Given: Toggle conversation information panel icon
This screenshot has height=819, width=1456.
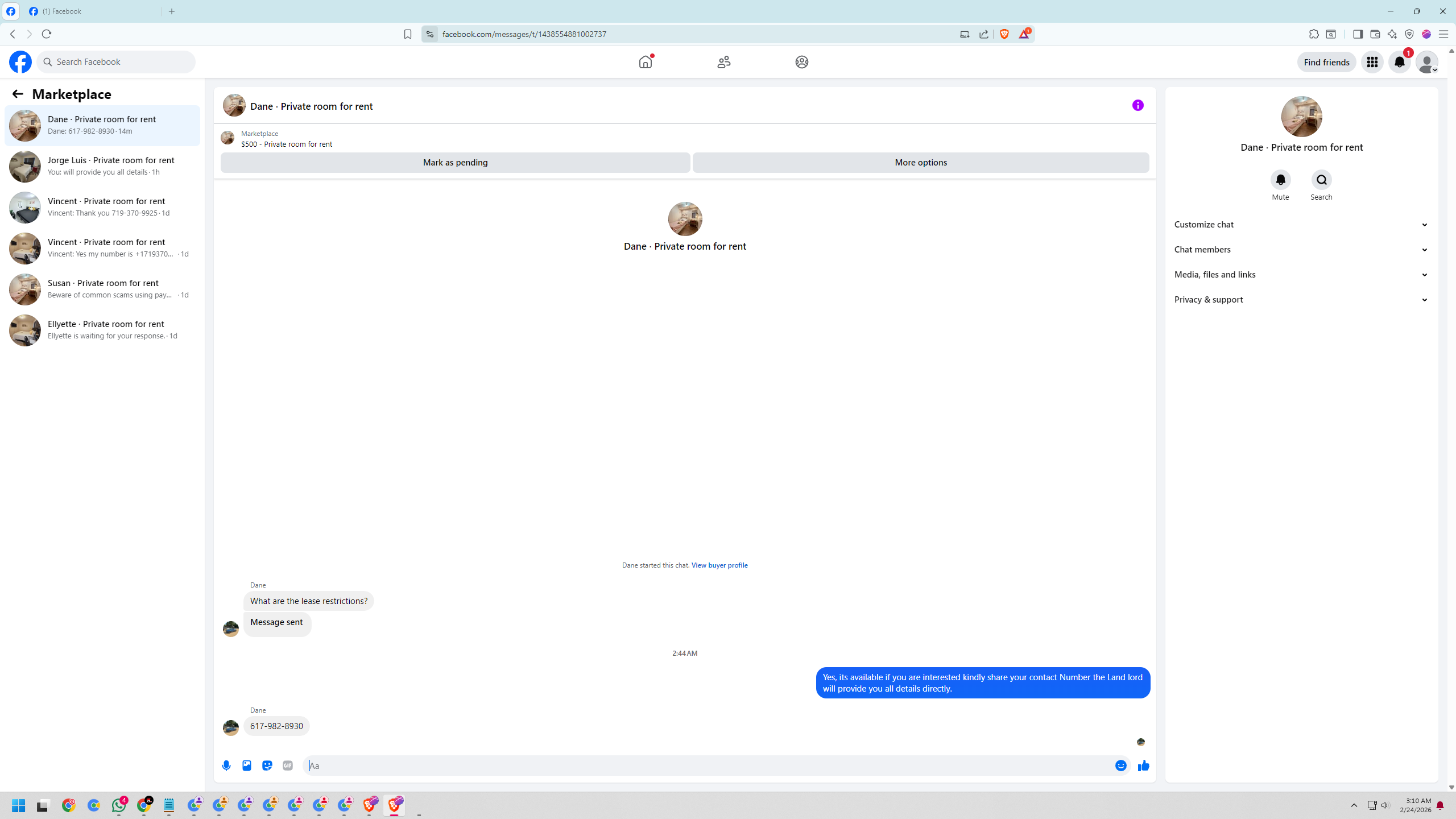Looking at the screenshot, I should coord(1137,105).
